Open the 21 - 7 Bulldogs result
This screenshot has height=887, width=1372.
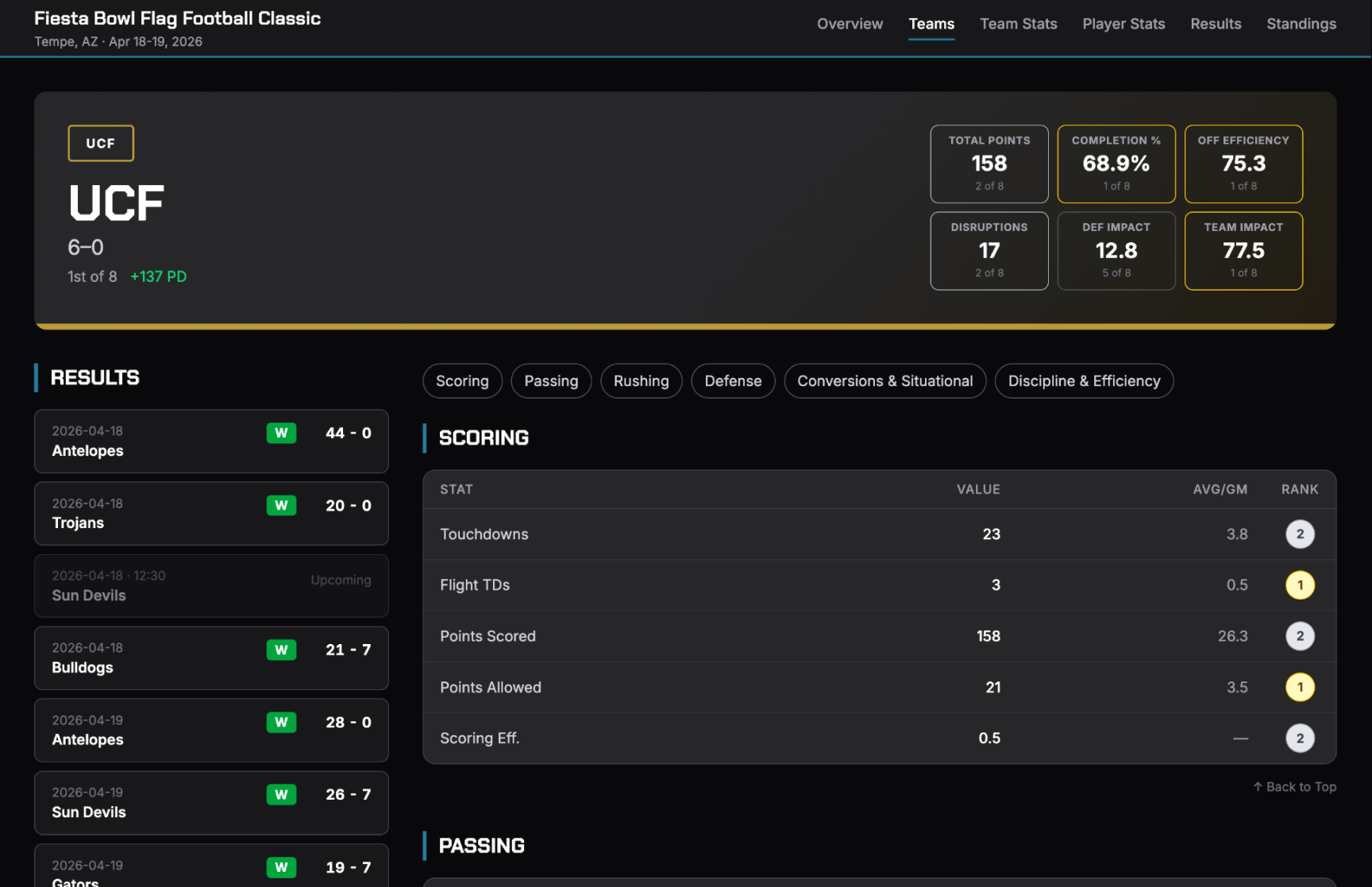coord(211,658)
